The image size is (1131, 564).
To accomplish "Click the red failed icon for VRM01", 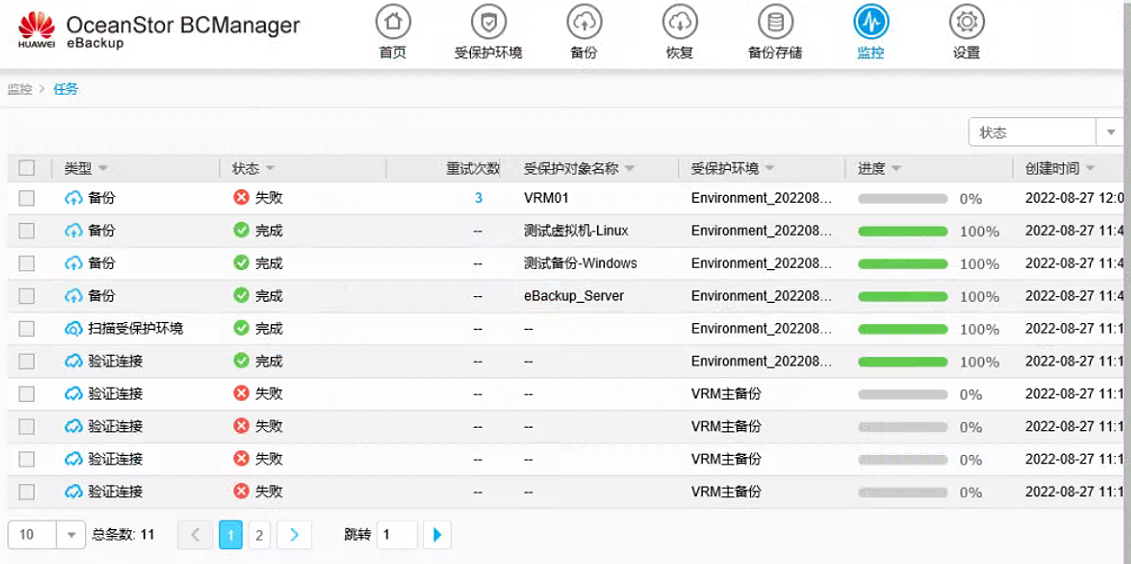I will (x=241, y=198).
